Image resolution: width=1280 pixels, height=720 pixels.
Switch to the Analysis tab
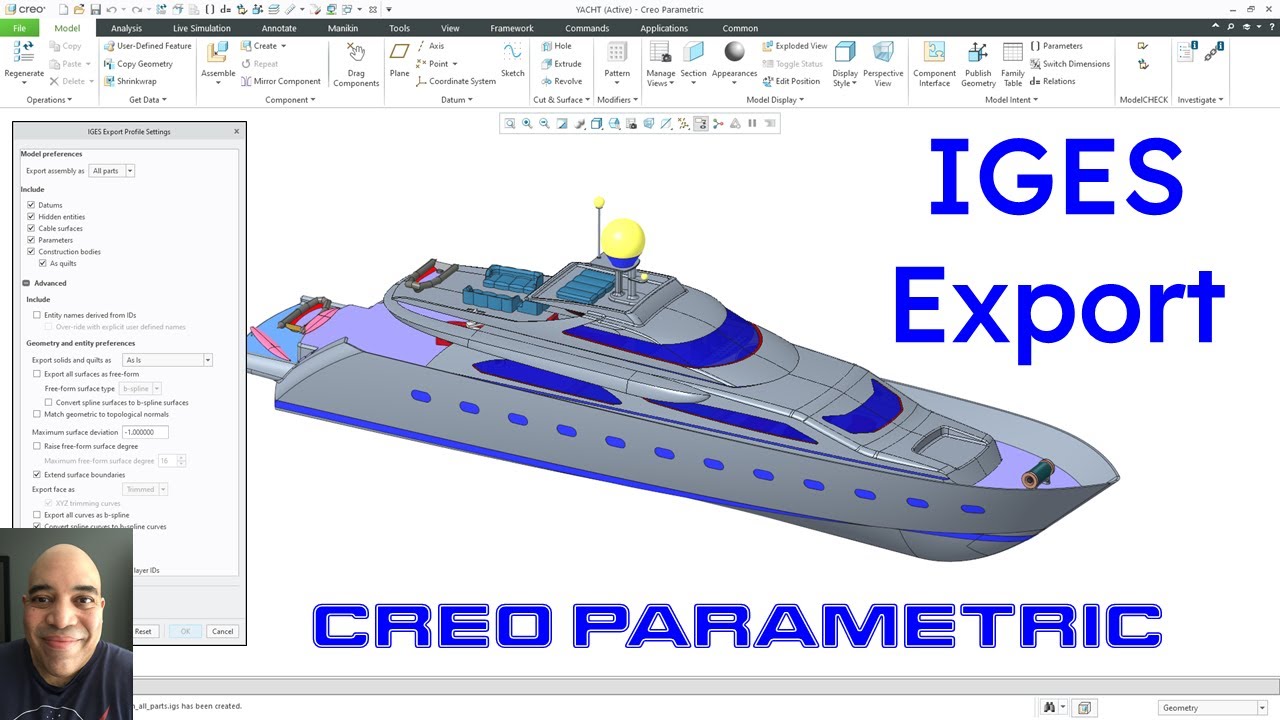[x=126, y=28]
